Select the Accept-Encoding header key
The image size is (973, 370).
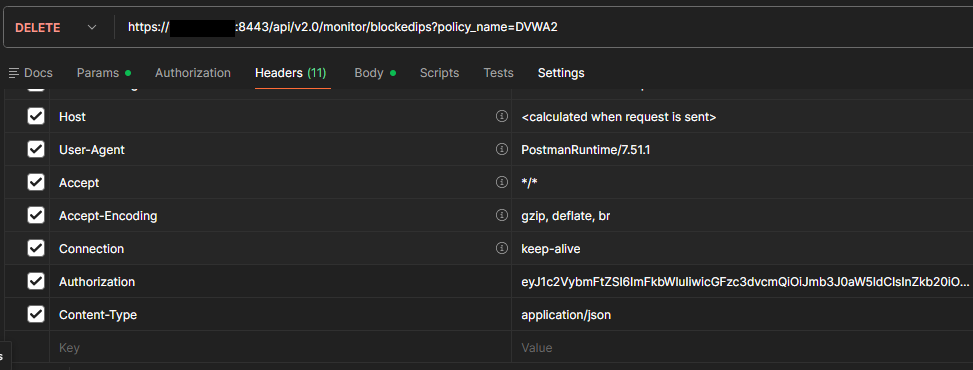(x=108, y=216)
